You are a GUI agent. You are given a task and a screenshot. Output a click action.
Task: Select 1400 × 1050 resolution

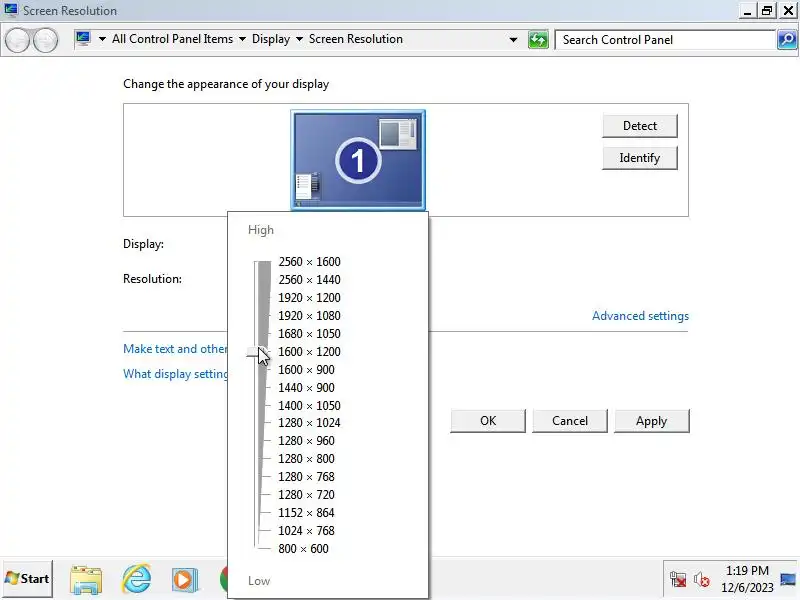pyautogui.click(x=309, y=406)
